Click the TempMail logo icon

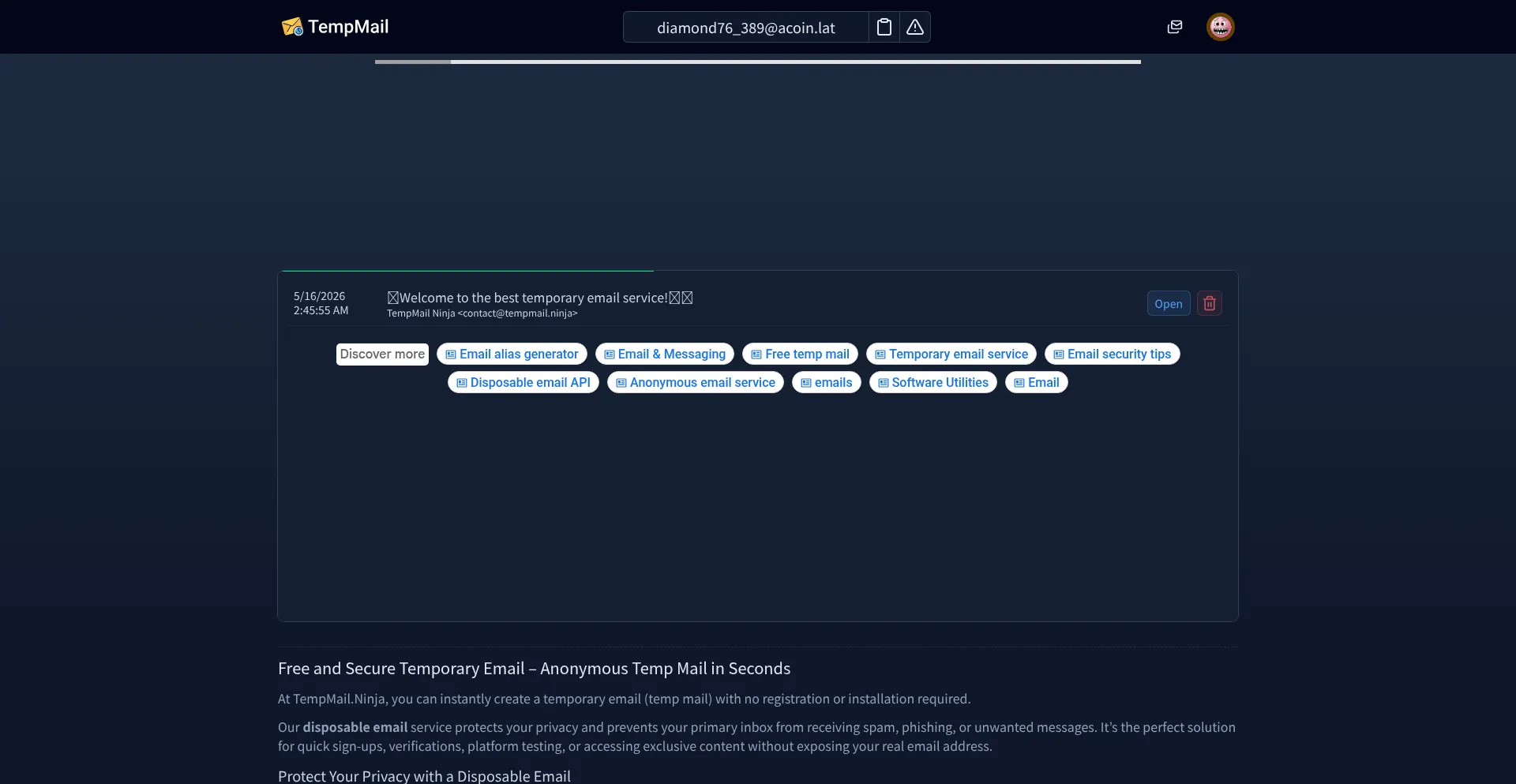tap(292, 27)
